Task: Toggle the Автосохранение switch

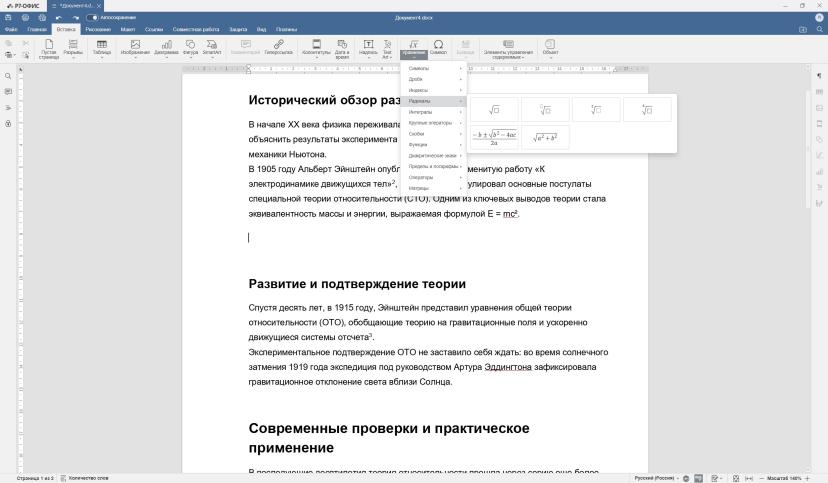Action: pyautogui.click(x=92, y=17)
